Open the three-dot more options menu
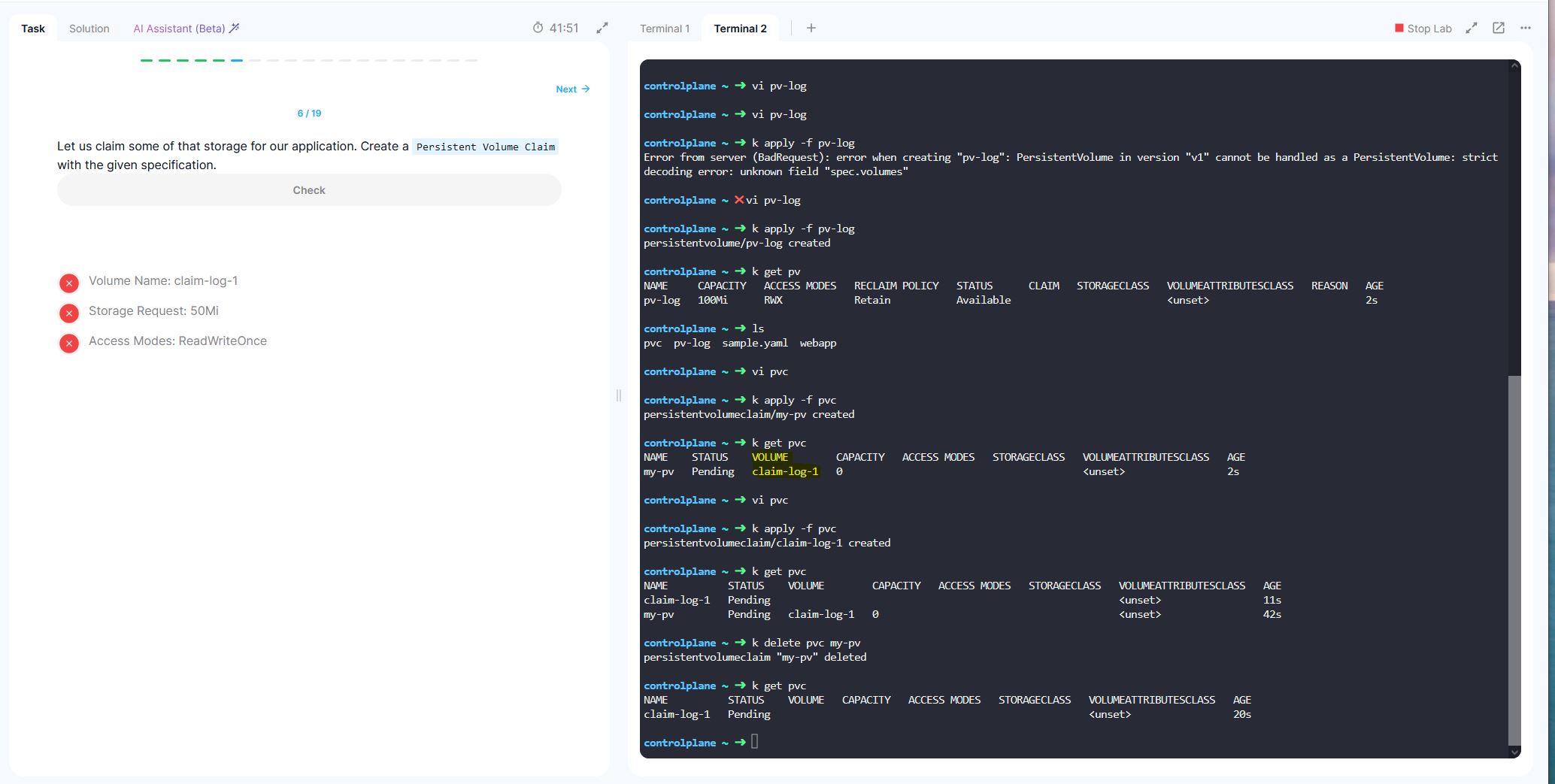The width and height of the screenshot is (1555, 784). 1525,29
